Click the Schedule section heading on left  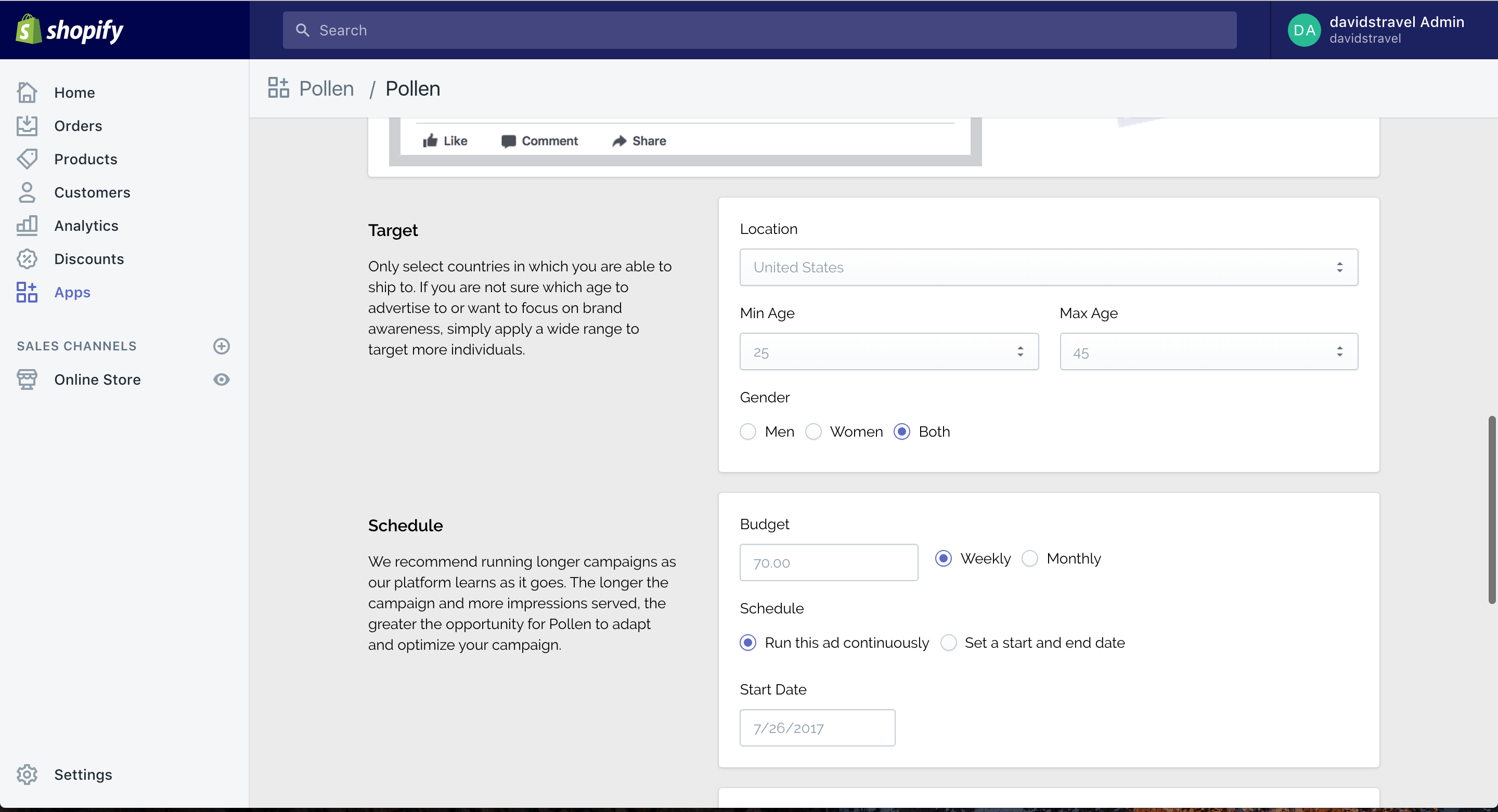405,526
